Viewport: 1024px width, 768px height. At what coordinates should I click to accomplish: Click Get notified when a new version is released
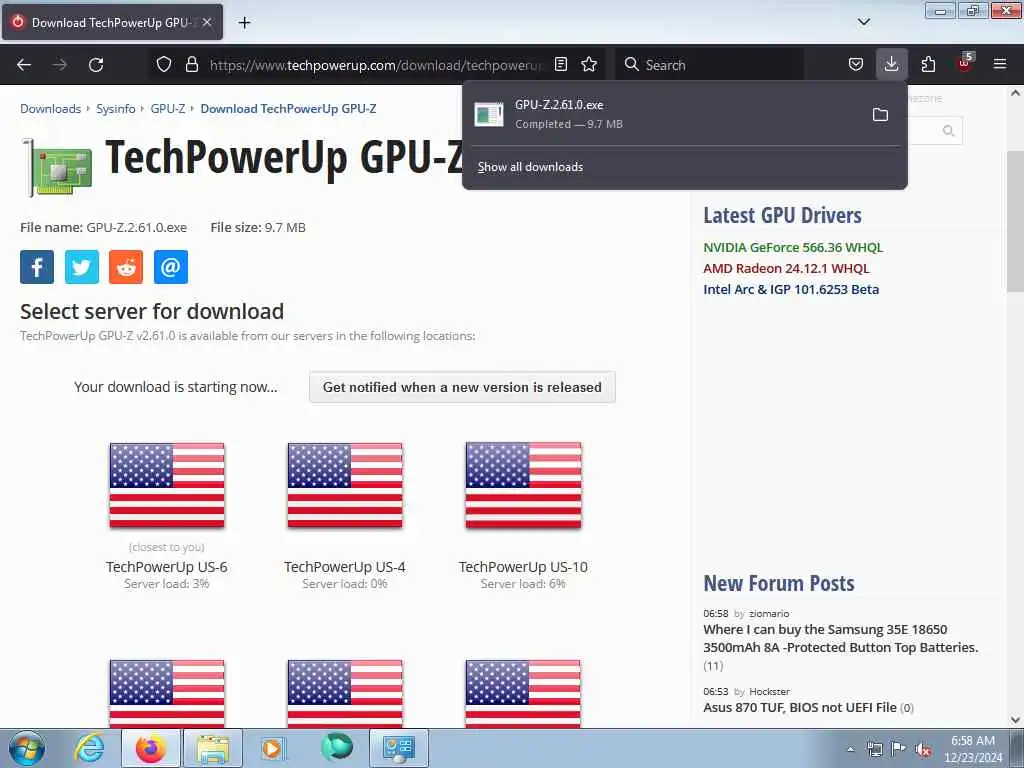point(462,387)
